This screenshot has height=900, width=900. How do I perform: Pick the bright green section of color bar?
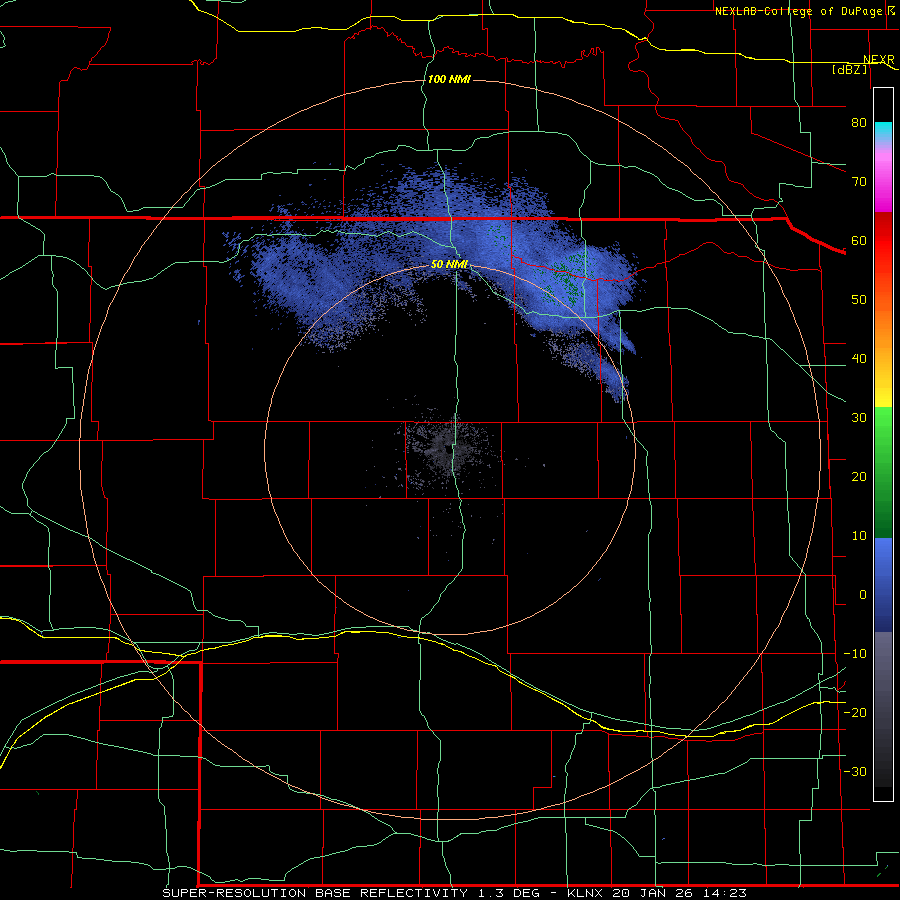(x=883, y=428)
